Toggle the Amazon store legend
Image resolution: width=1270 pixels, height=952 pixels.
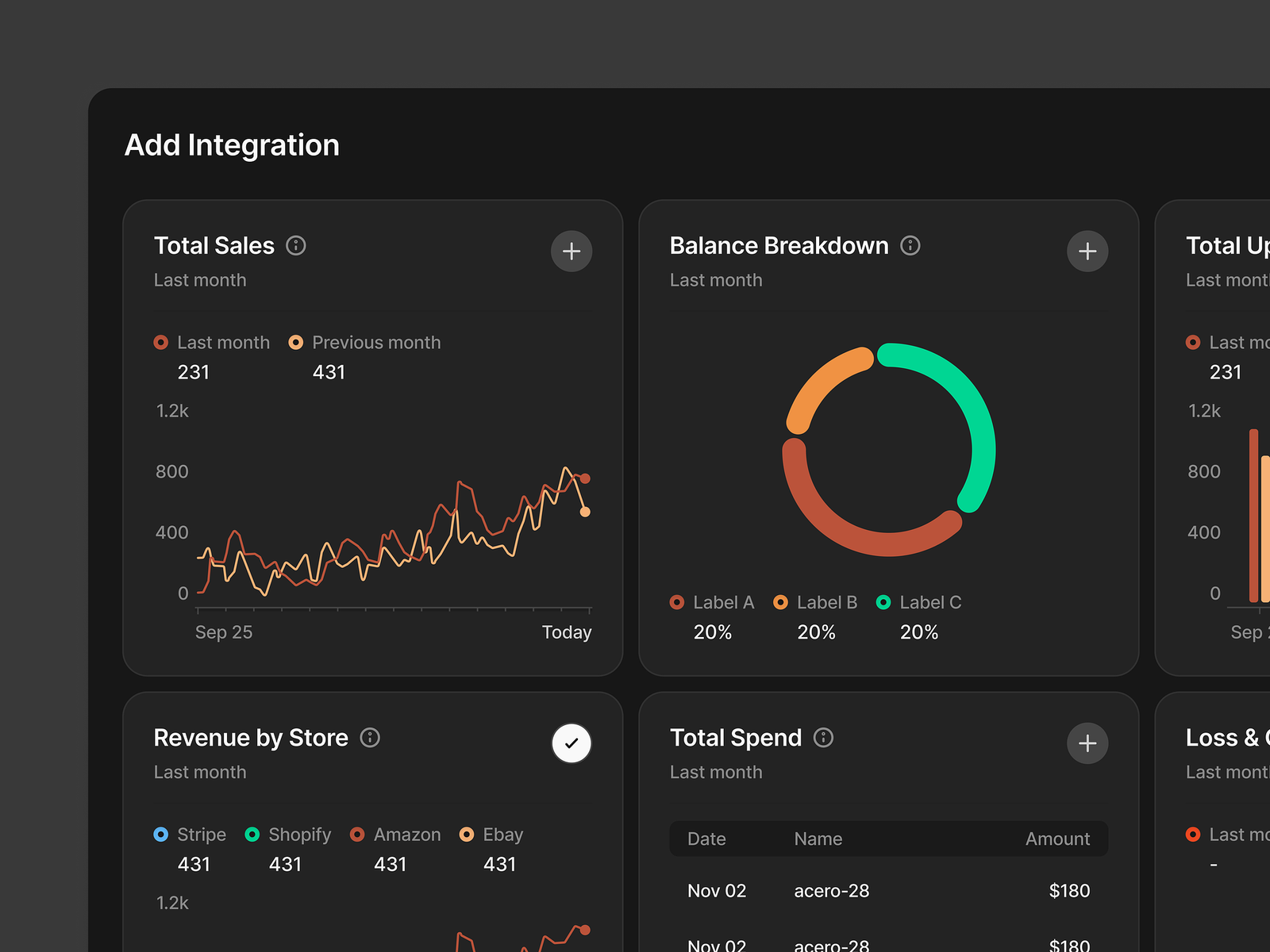[395, 835]
